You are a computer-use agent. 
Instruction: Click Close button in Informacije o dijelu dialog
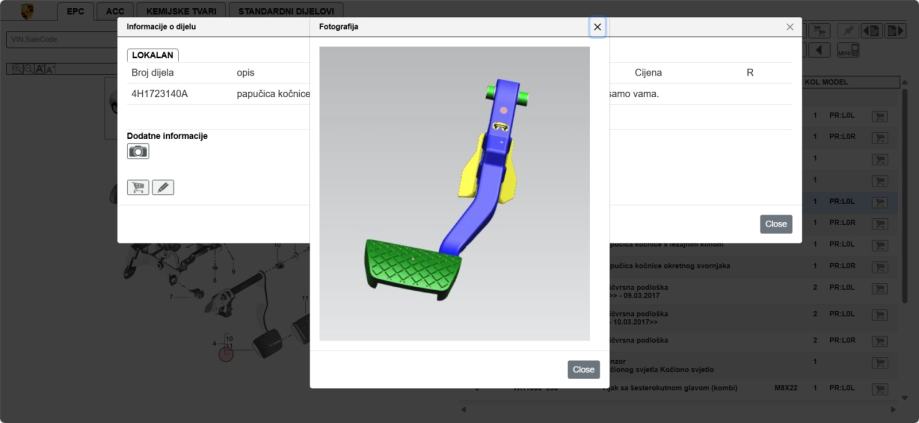pyautogui.click(x=775, y=224)
